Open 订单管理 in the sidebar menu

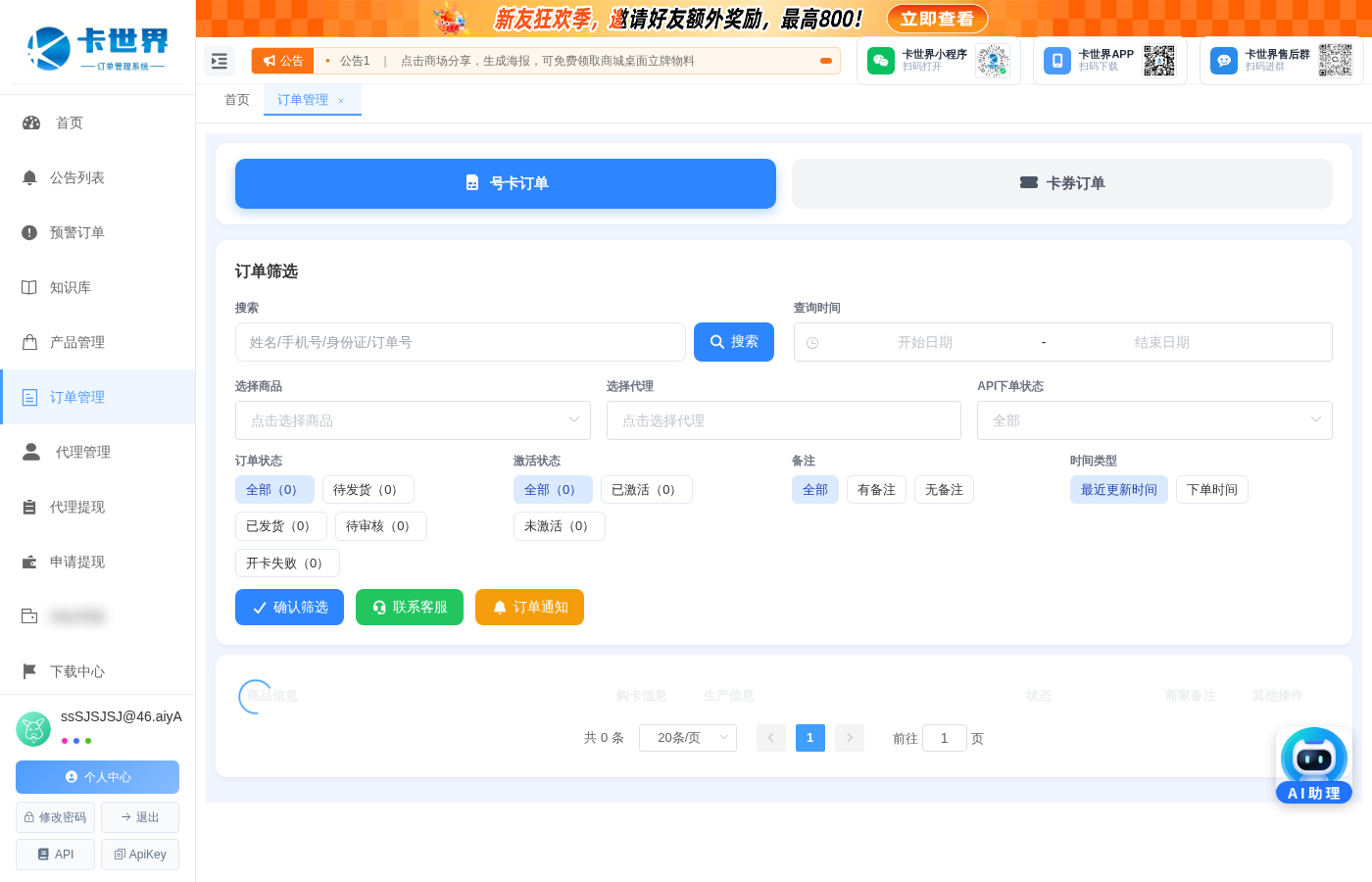click(98, 397)
